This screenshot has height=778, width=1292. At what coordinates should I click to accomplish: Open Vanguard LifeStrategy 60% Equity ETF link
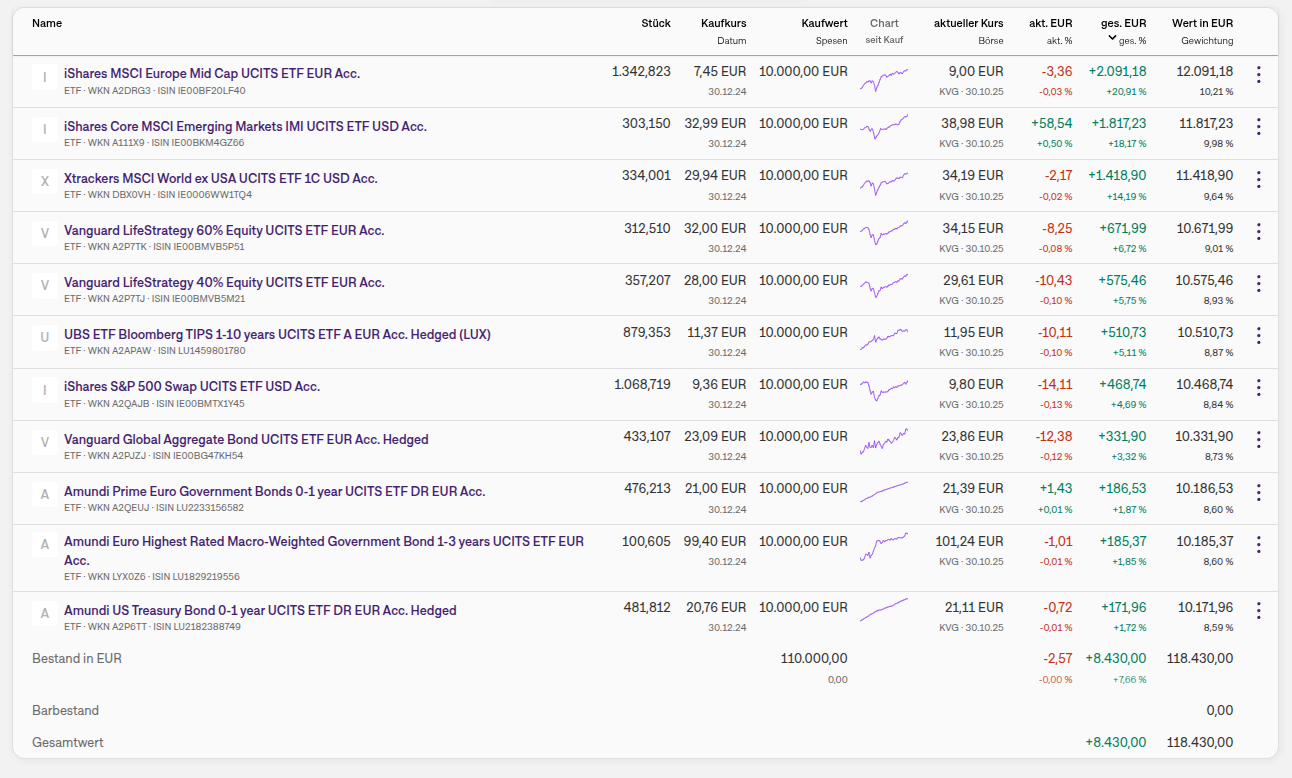(224, 231)
